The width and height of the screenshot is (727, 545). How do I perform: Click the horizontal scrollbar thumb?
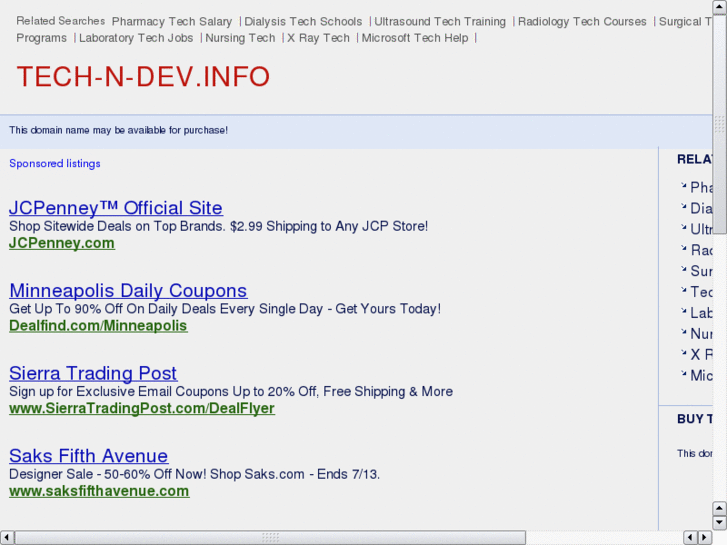[x=270, y=538]
